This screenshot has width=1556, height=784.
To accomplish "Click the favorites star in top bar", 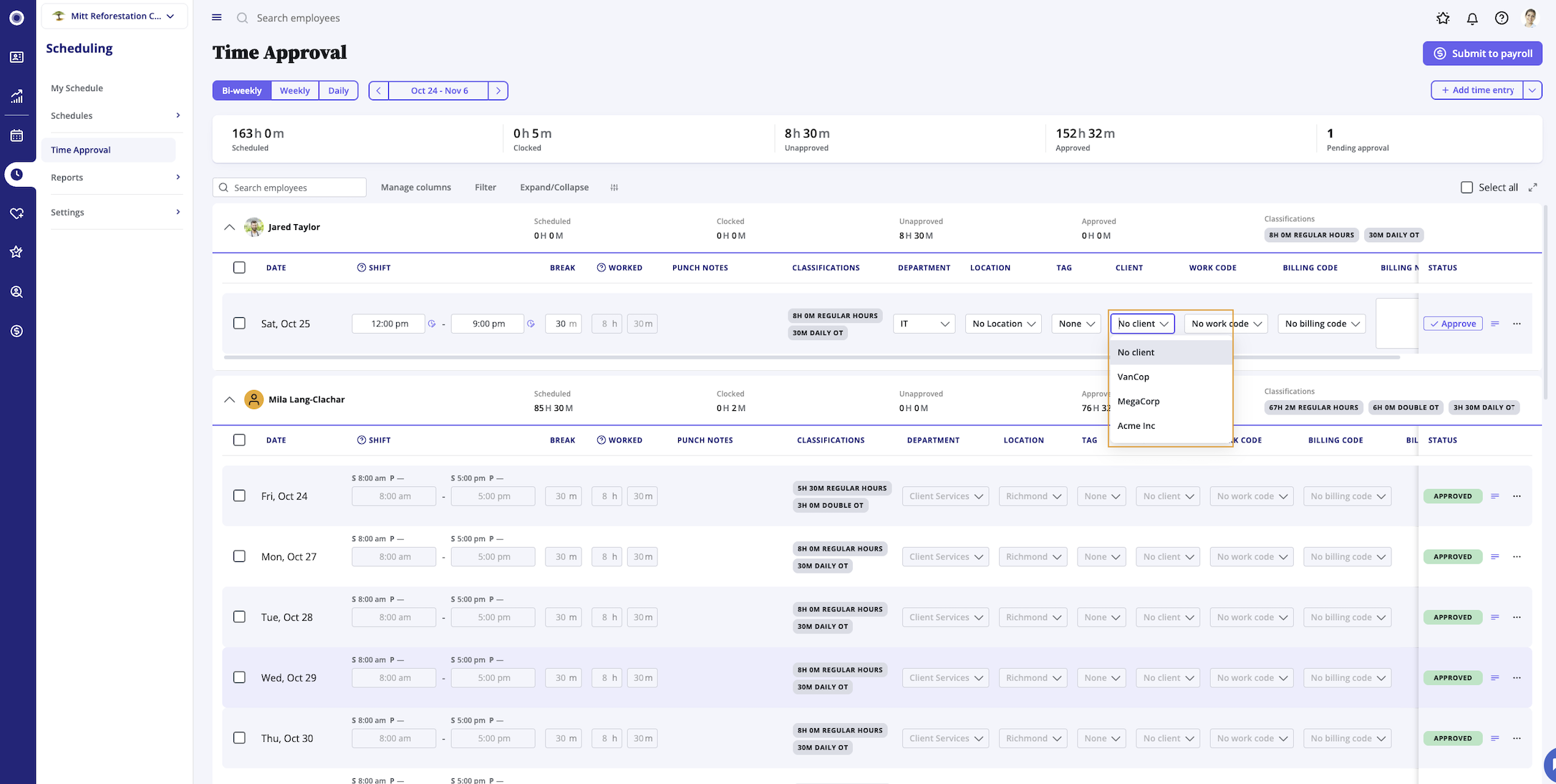I will pos(1443,19).
